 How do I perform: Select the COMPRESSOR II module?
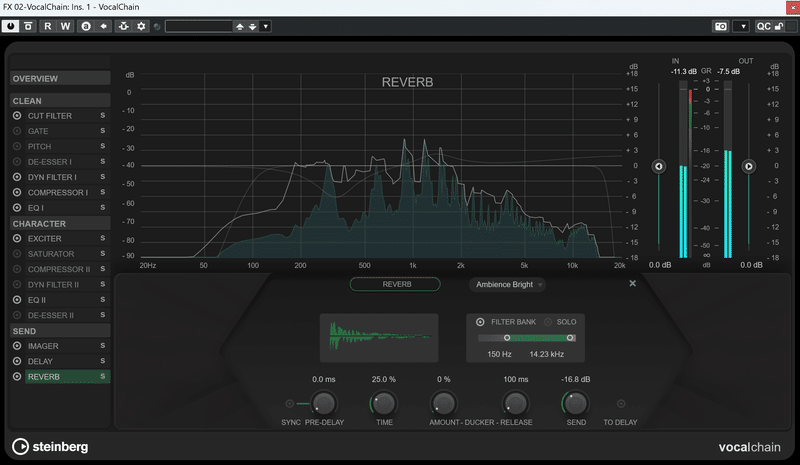(x=61, y=269)
